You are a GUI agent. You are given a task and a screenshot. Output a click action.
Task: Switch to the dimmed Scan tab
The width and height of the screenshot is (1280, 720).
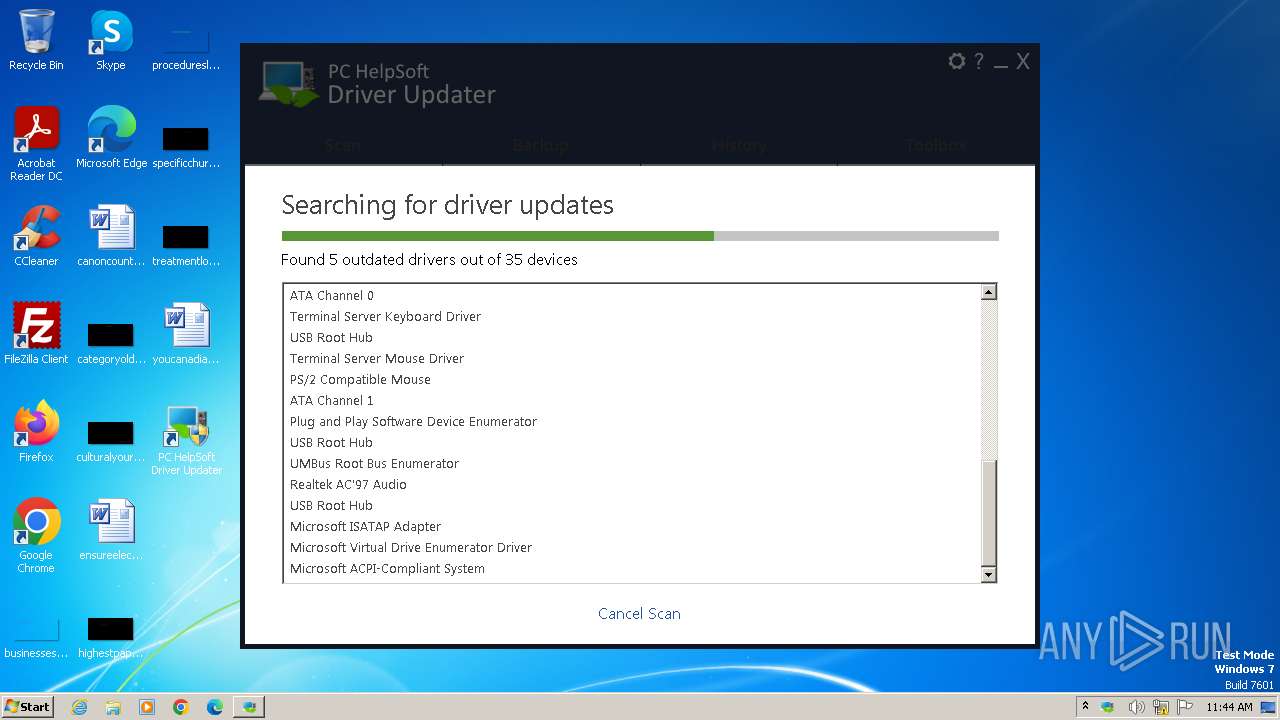click(x=343, y=146)
